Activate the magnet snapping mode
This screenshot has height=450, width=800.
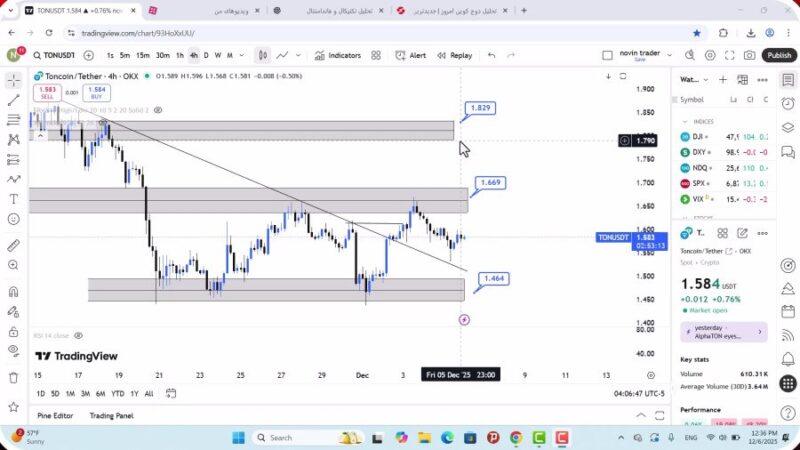tap(13, 292)
